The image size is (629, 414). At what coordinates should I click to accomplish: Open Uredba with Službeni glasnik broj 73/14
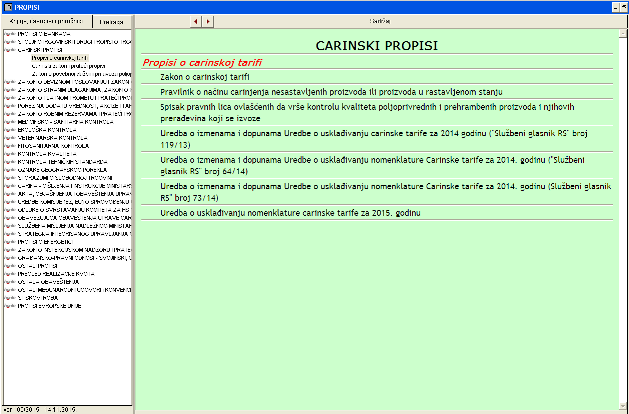386,192
